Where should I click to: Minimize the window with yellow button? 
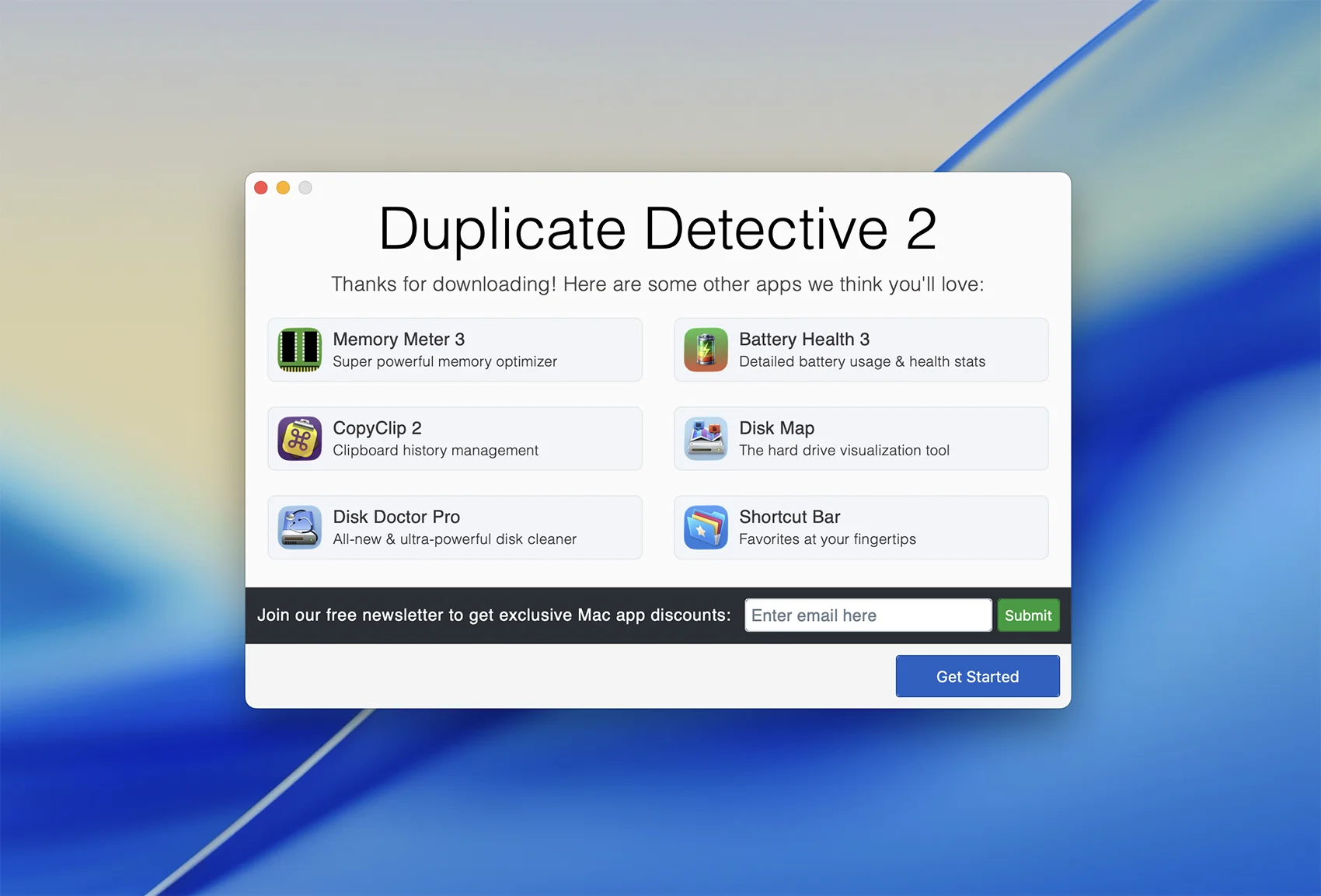tap(283, 188)
